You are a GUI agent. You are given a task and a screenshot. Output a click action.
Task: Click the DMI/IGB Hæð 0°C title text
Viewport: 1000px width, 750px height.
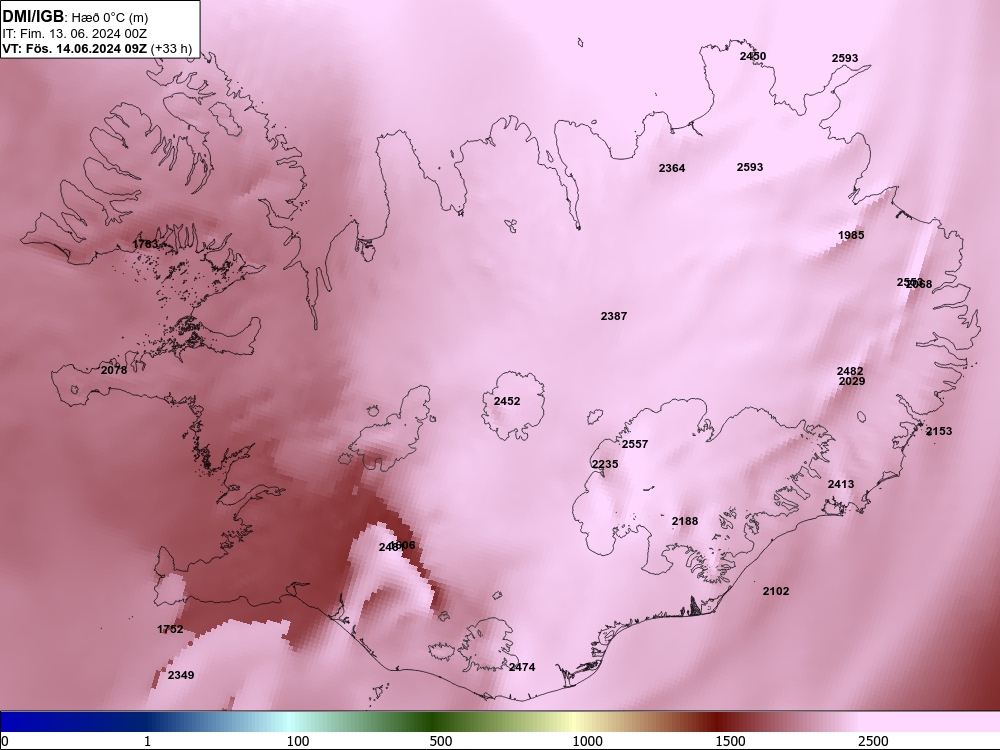[x=75, y=17]
